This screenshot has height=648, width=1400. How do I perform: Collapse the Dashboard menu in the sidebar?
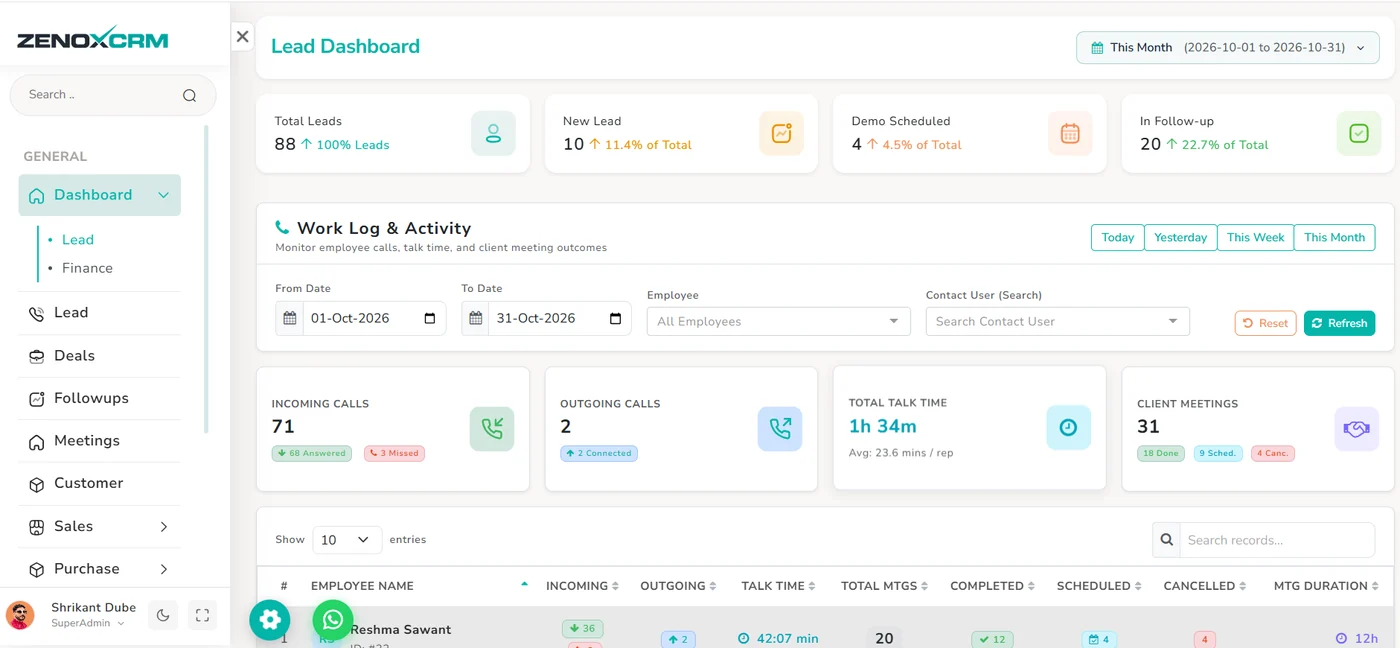pyautogui.click(x=99, y=195)
